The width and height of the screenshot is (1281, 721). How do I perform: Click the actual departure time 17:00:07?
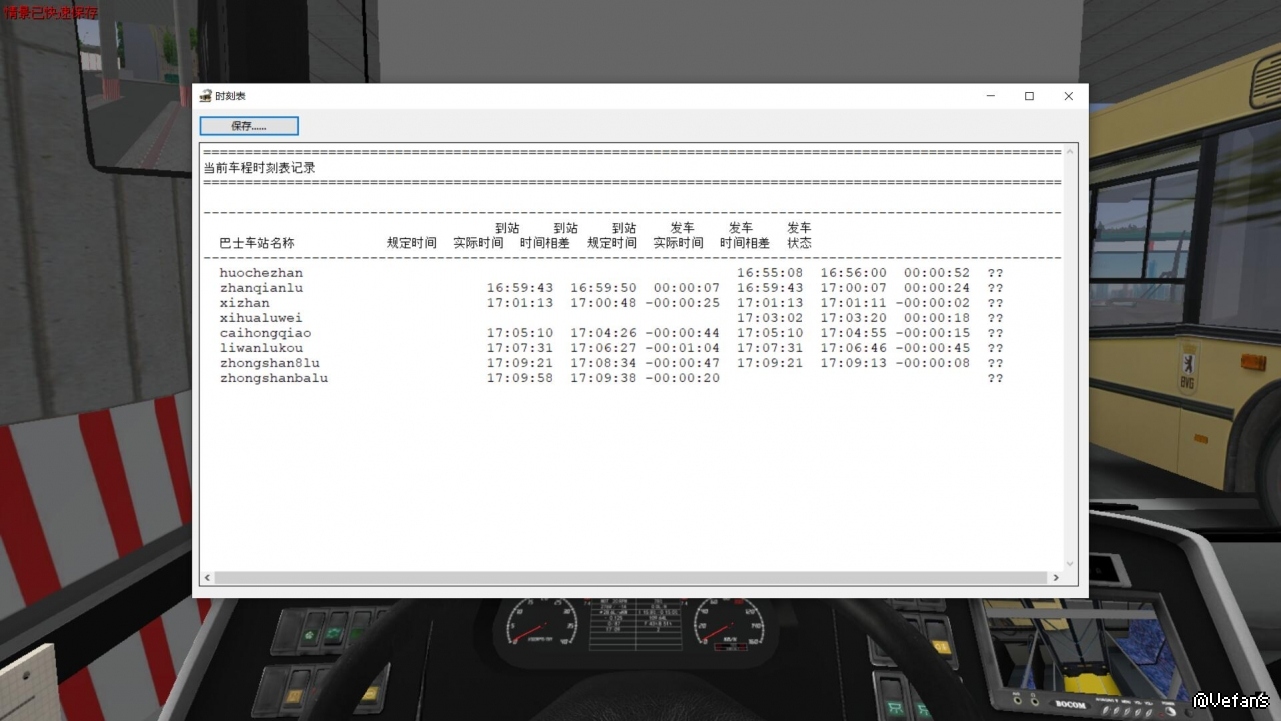click(854, 288)
